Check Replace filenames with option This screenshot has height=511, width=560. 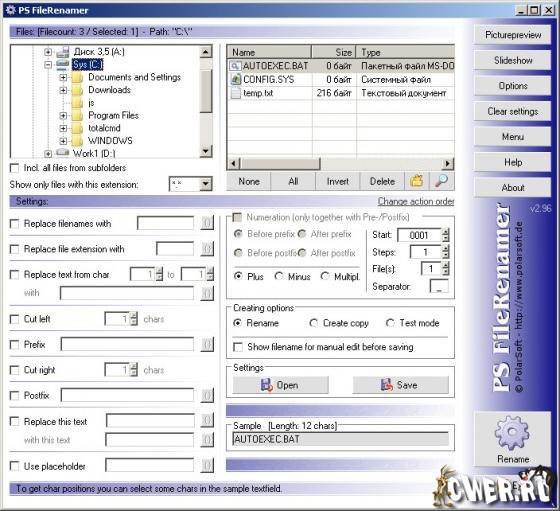(x=14, y=224)
